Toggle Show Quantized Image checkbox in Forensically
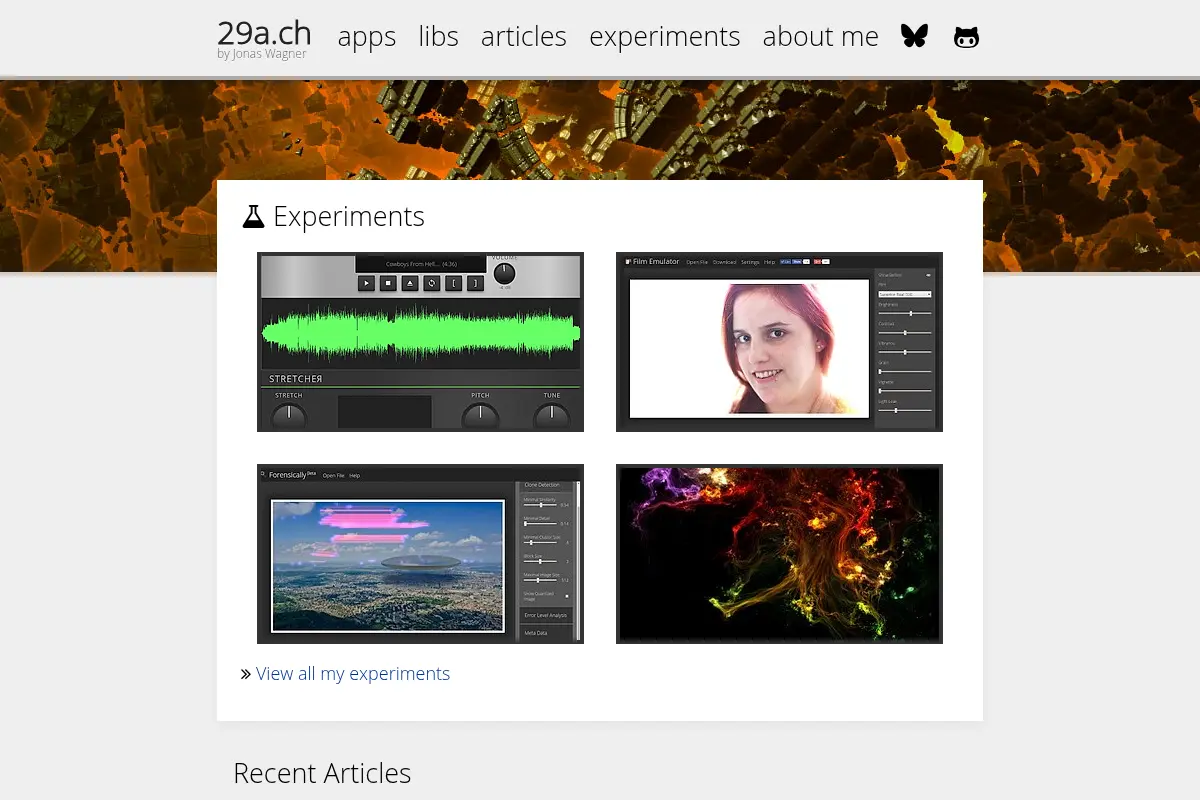The image size is (1200, 800). click(x=567, y=596)
